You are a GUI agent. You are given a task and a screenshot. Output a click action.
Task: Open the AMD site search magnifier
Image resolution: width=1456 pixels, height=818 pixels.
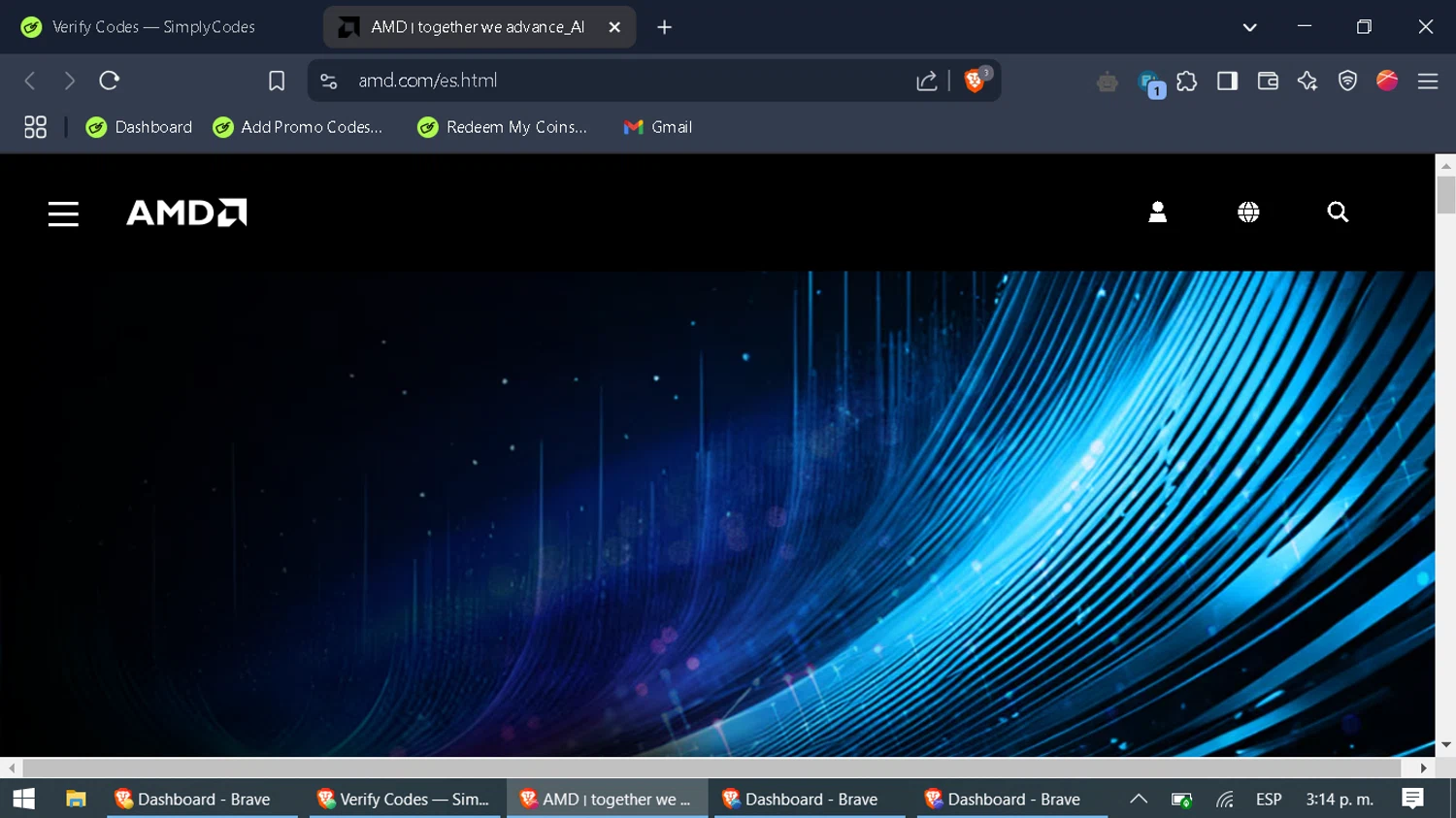[x=1338, y=212]
